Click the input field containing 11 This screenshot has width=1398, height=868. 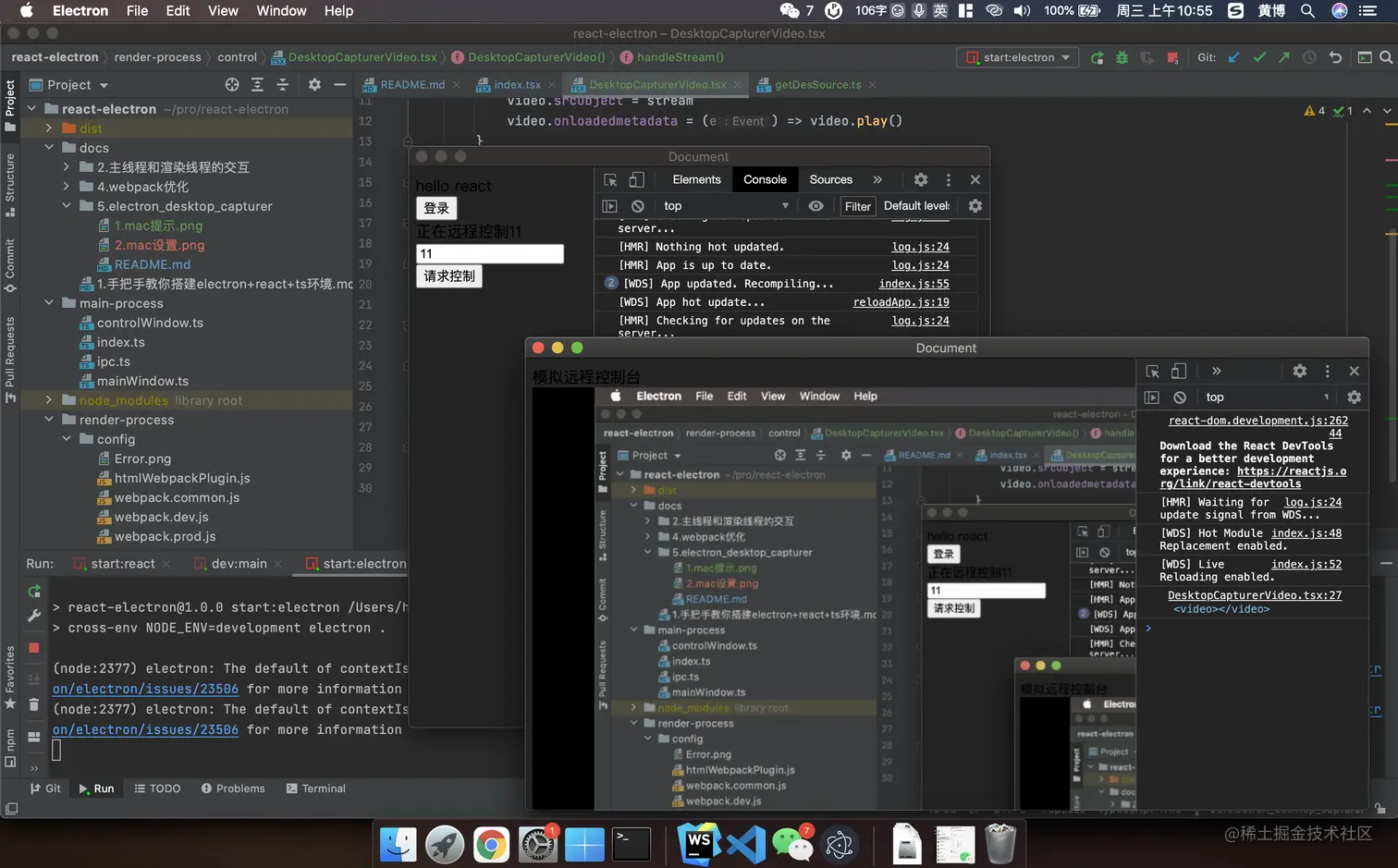tap(490, 253)
